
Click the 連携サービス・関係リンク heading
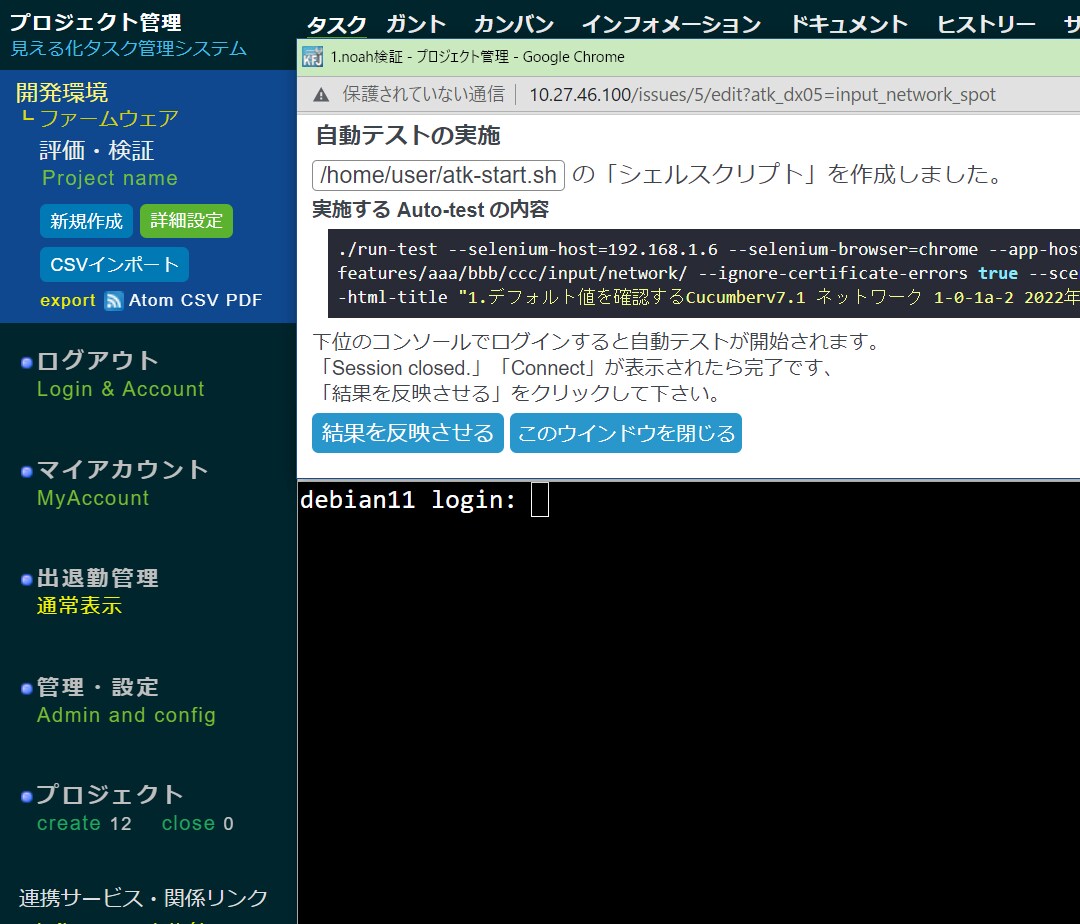[143, 898]
